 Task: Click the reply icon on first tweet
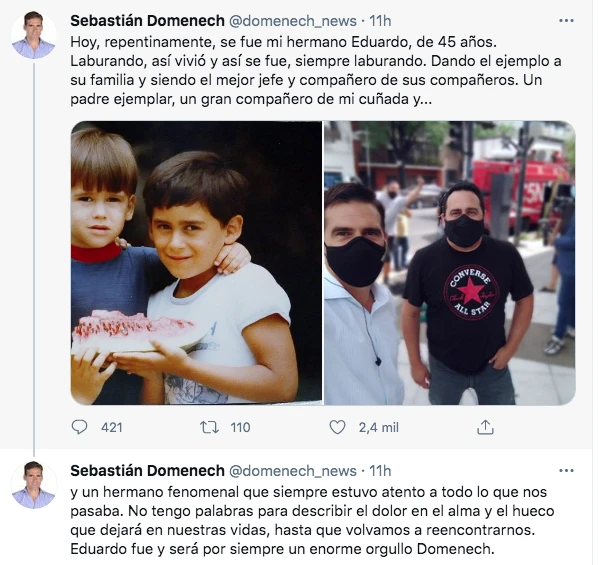[79, 427]
